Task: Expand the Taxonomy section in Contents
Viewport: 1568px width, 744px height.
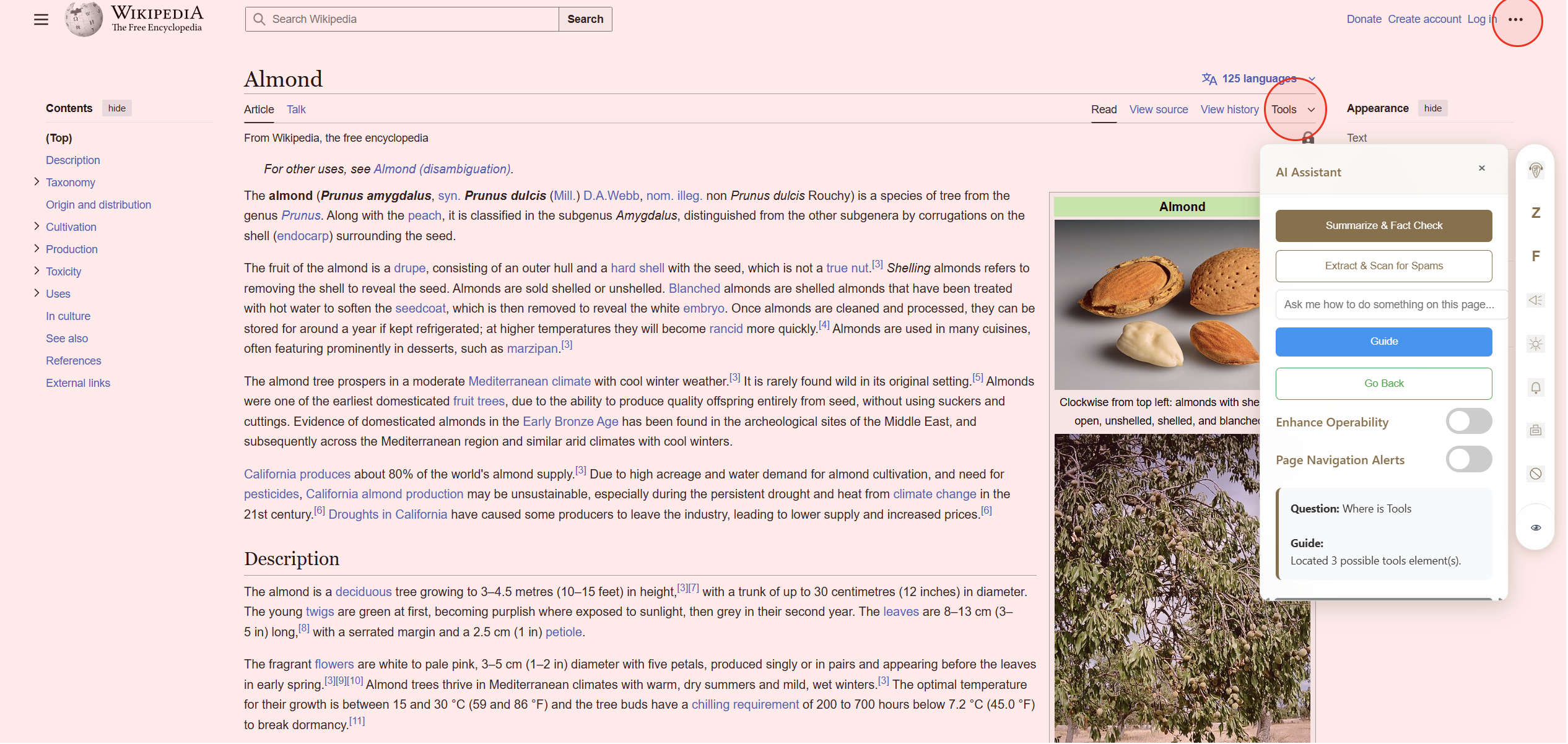Action: [x=37, y=182]
